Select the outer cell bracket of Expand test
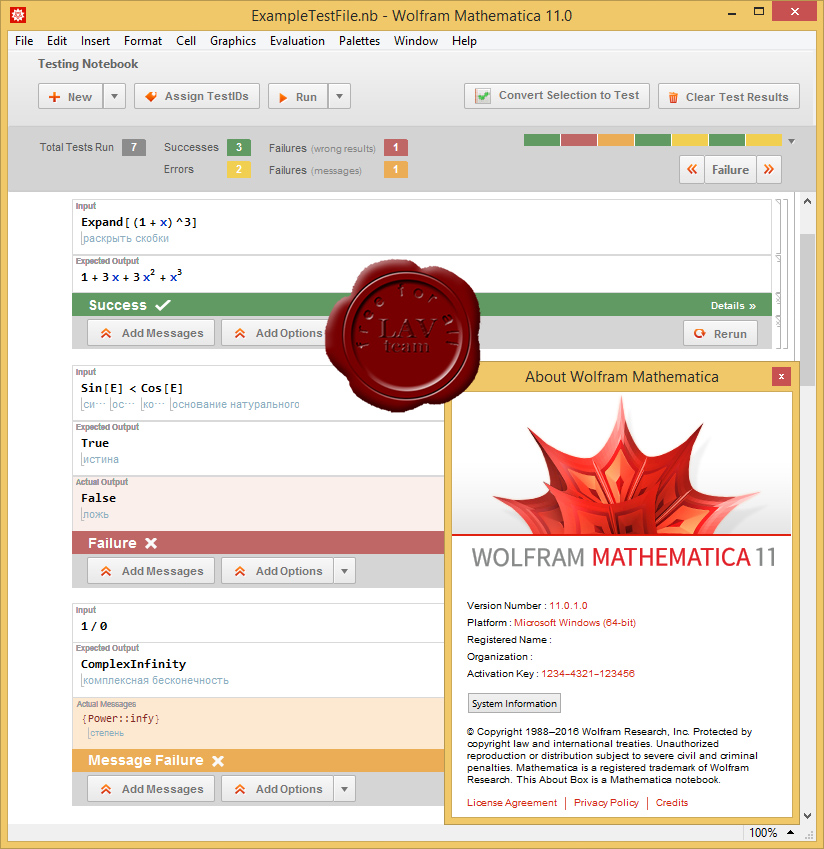 [x=786, y=274]
